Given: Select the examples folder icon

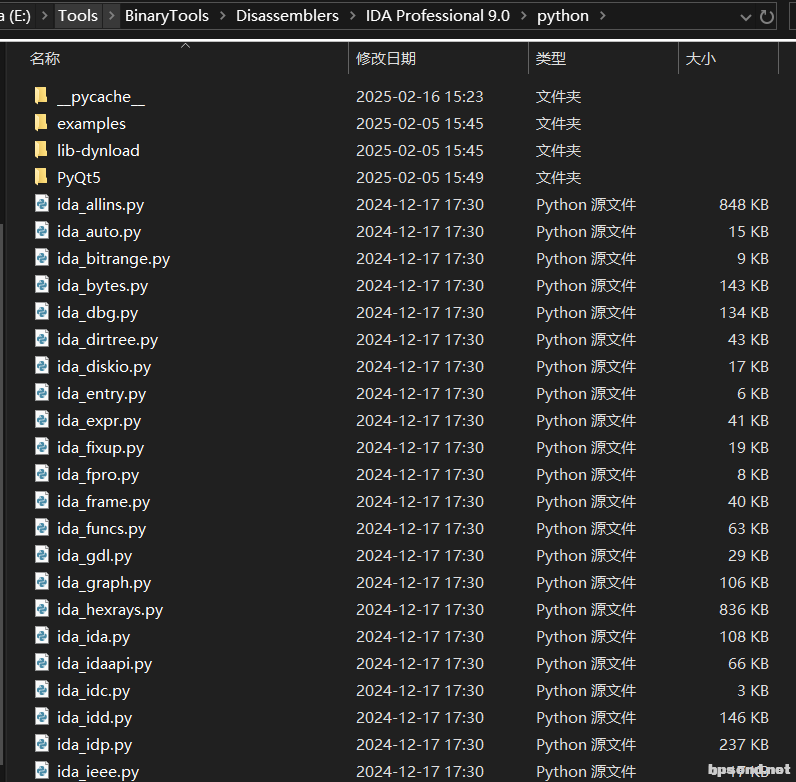Looking at the screenshot, I should (x=41, y=122).
